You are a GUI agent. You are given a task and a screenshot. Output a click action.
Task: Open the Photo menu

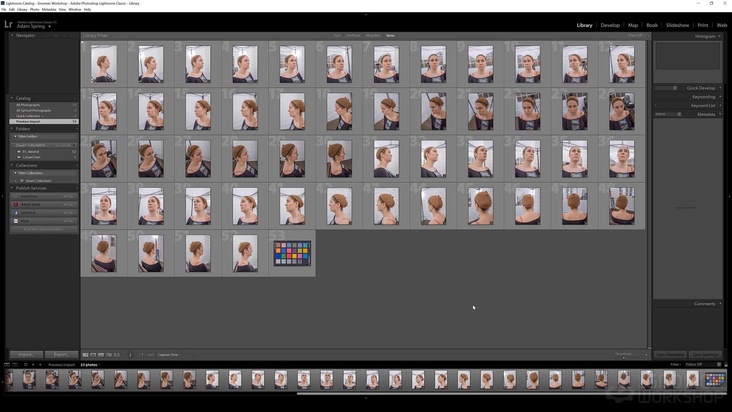tap(35, 9)
